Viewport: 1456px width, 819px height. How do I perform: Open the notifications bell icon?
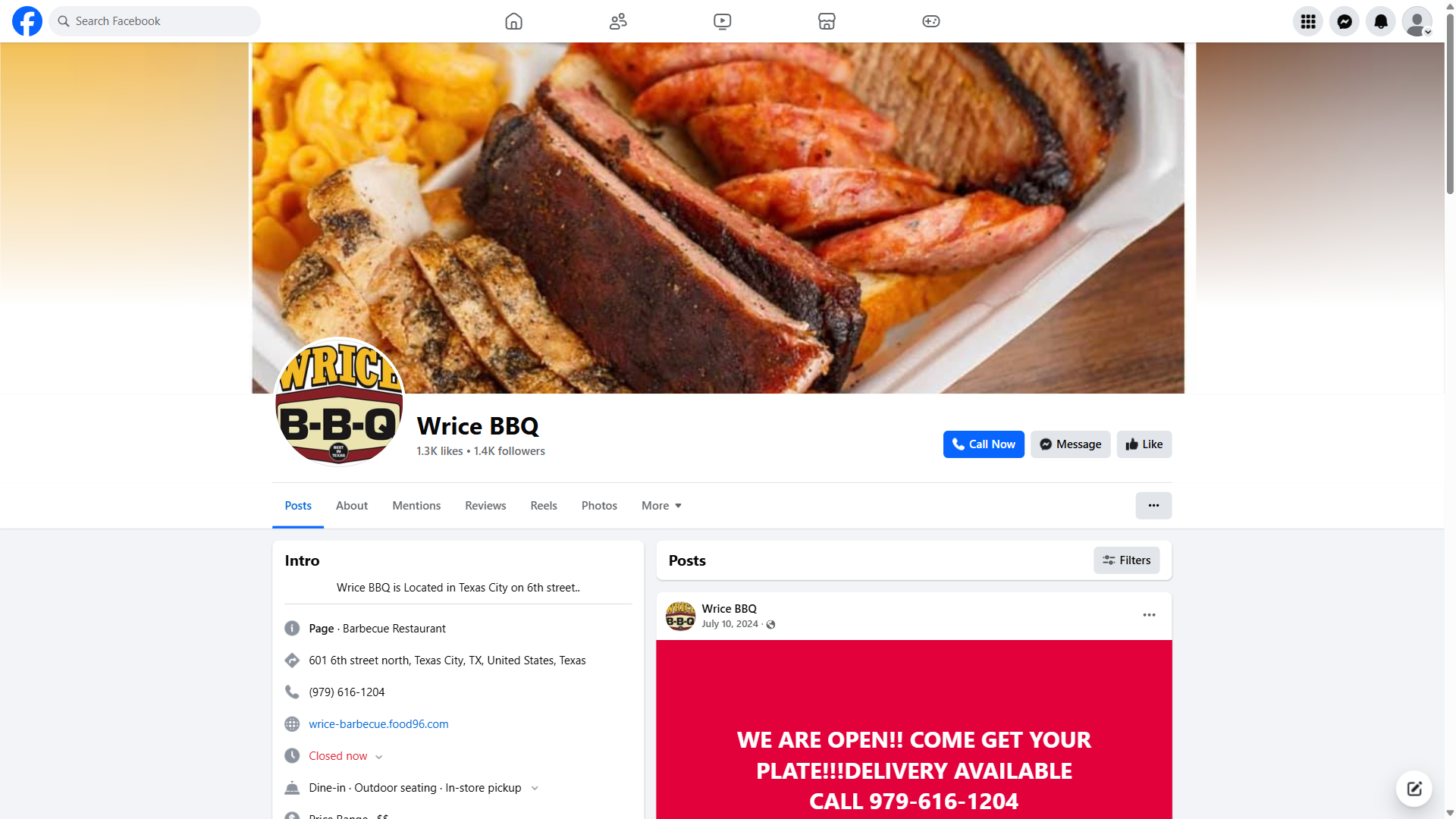1381,21
